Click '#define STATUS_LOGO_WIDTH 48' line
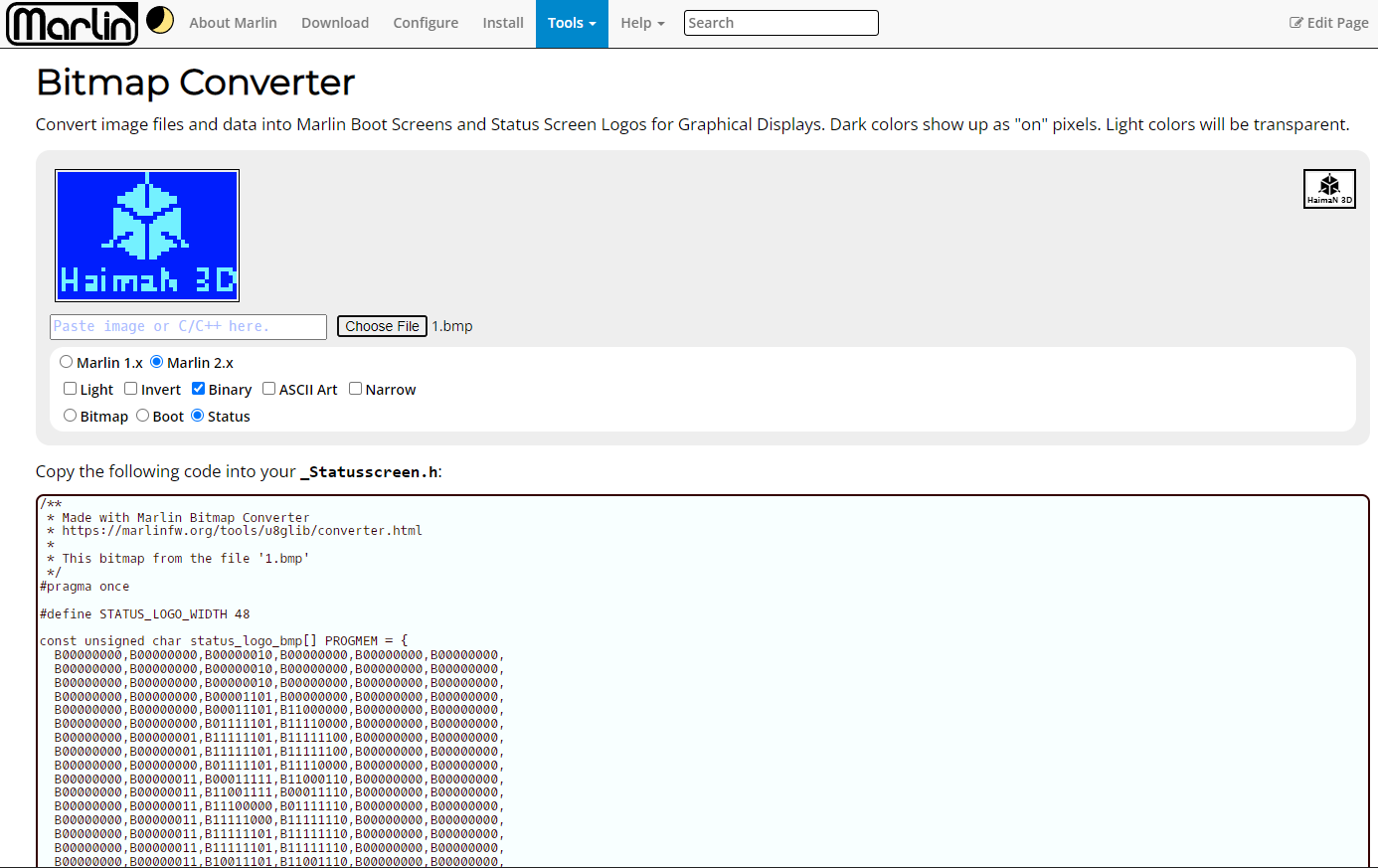1378x868 pixels. [x=145, y=613]
